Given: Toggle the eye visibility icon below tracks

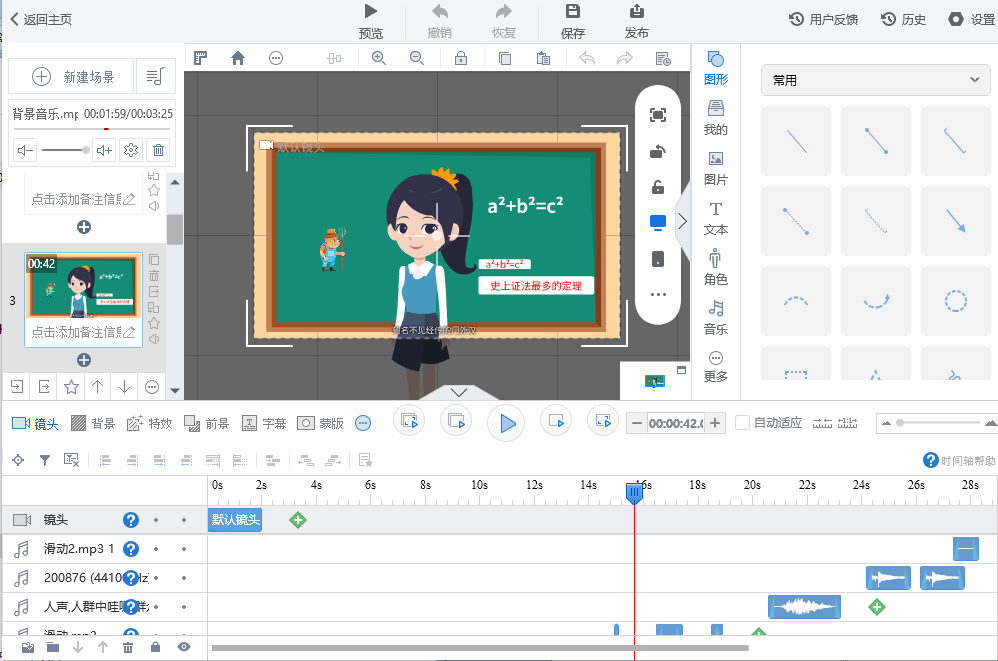Looking at the screenshot, I should (183, 647).
